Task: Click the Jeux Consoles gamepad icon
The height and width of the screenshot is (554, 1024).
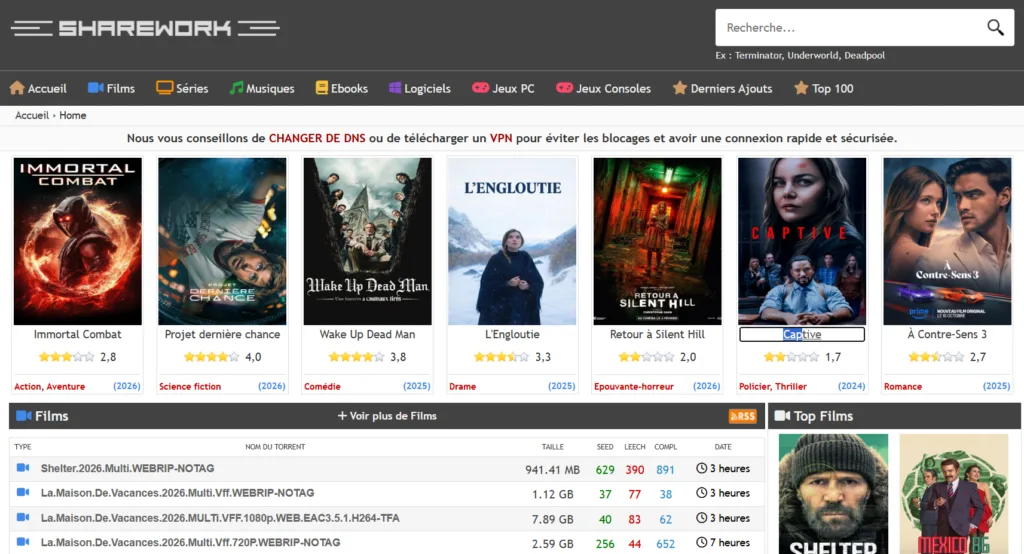Action: click(x=564, y=88)
